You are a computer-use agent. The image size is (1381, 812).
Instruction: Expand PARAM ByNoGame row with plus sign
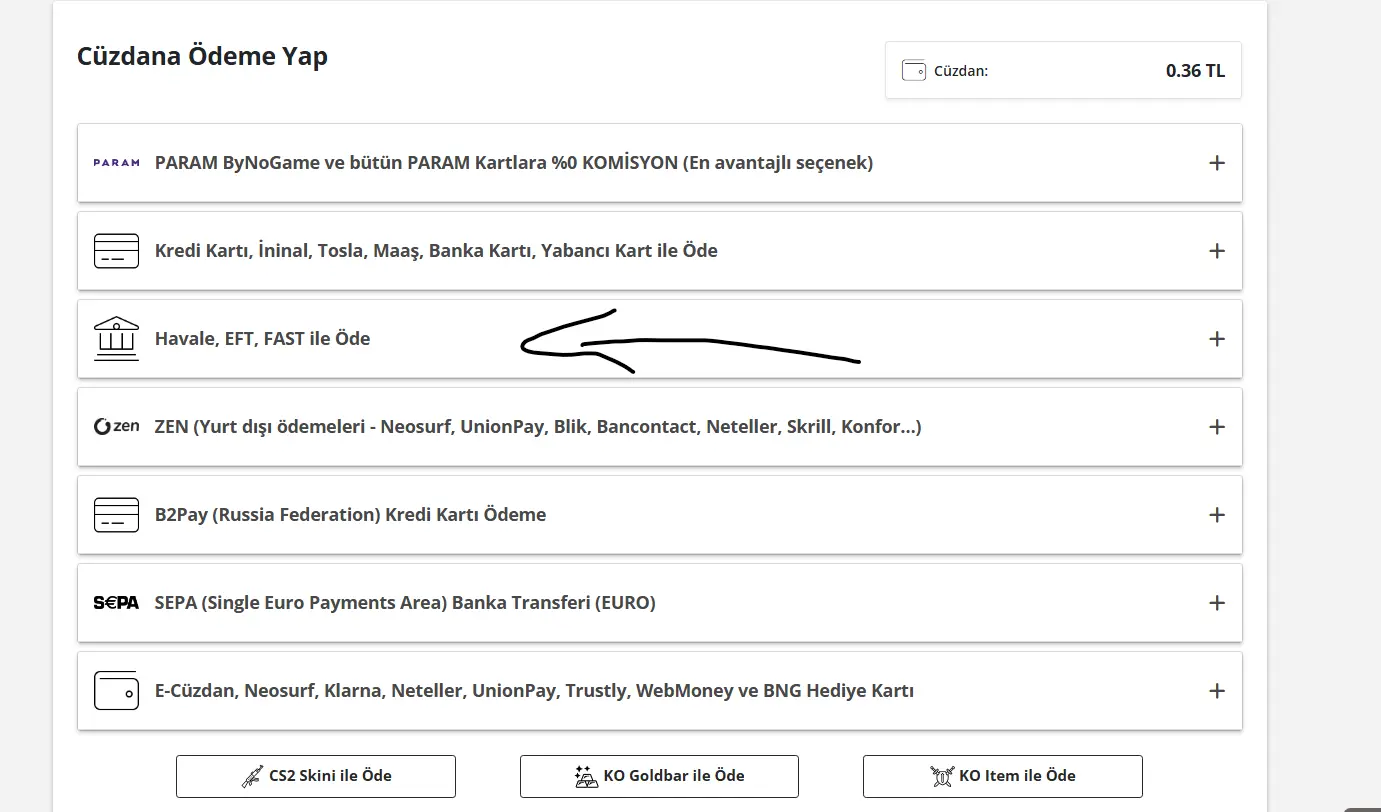[x=1217, y=163]
